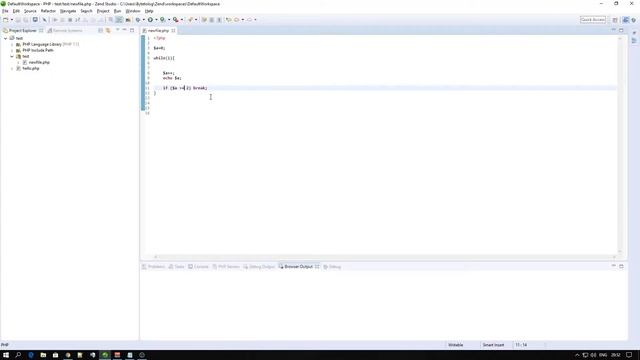Open the Back history dropdown arrow
640x360 pixels.
[243, 20]
